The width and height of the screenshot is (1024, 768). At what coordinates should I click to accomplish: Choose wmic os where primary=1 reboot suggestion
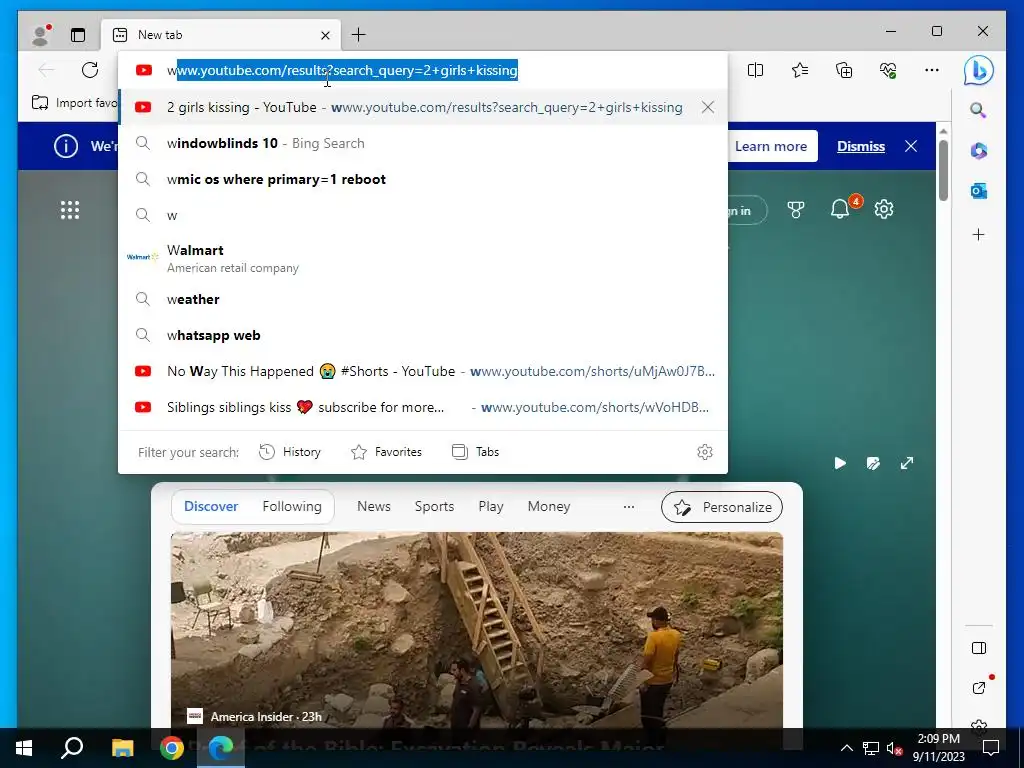pos(423,179)
